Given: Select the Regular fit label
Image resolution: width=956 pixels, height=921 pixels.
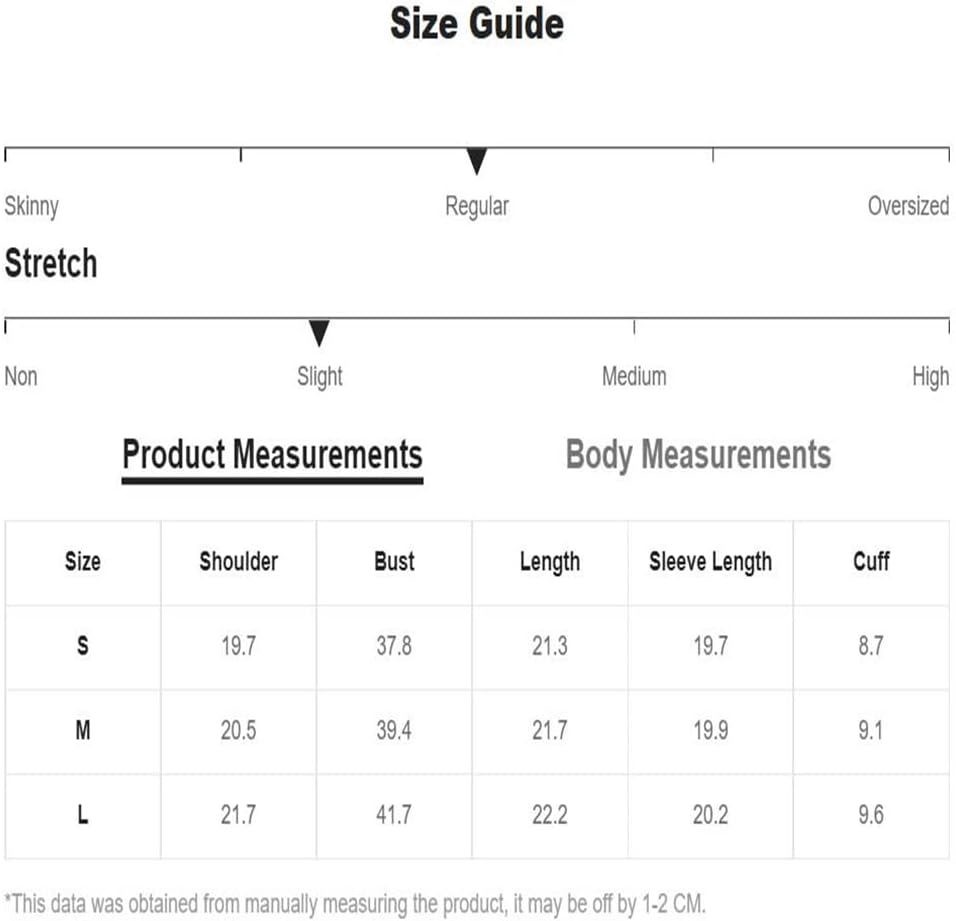Looking at the screenshot, I should click(x=477, y=206).
